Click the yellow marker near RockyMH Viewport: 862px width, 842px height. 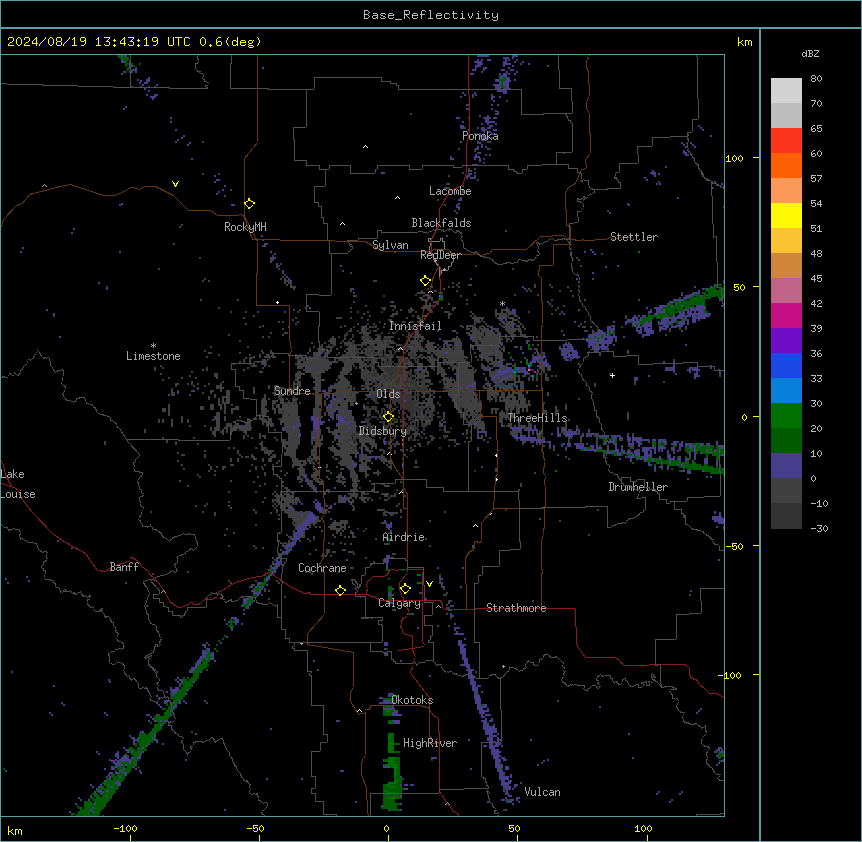(x=250, y=204)
